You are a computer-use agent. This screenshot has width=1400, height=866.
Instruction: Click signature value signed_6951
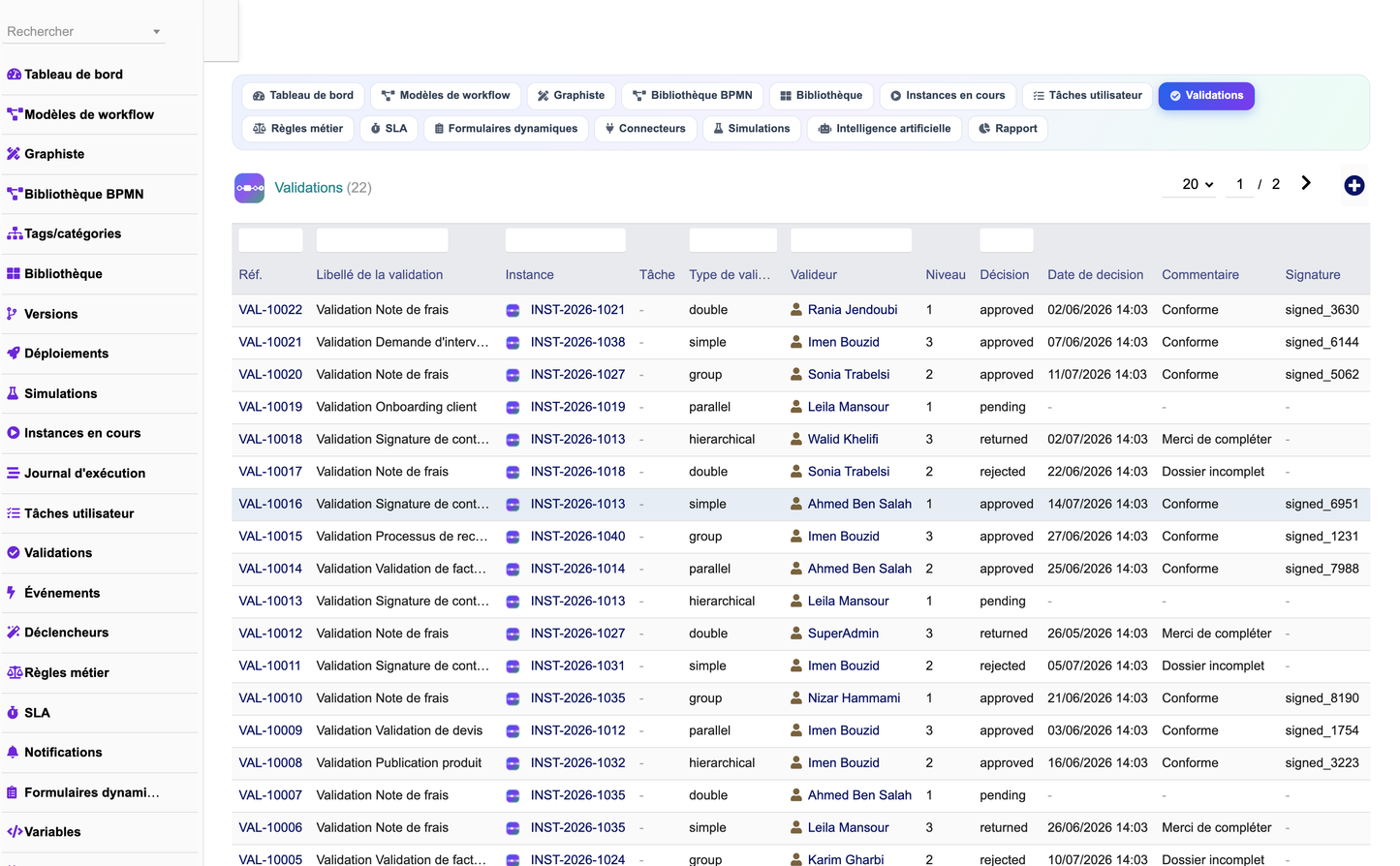[1322, 504]
